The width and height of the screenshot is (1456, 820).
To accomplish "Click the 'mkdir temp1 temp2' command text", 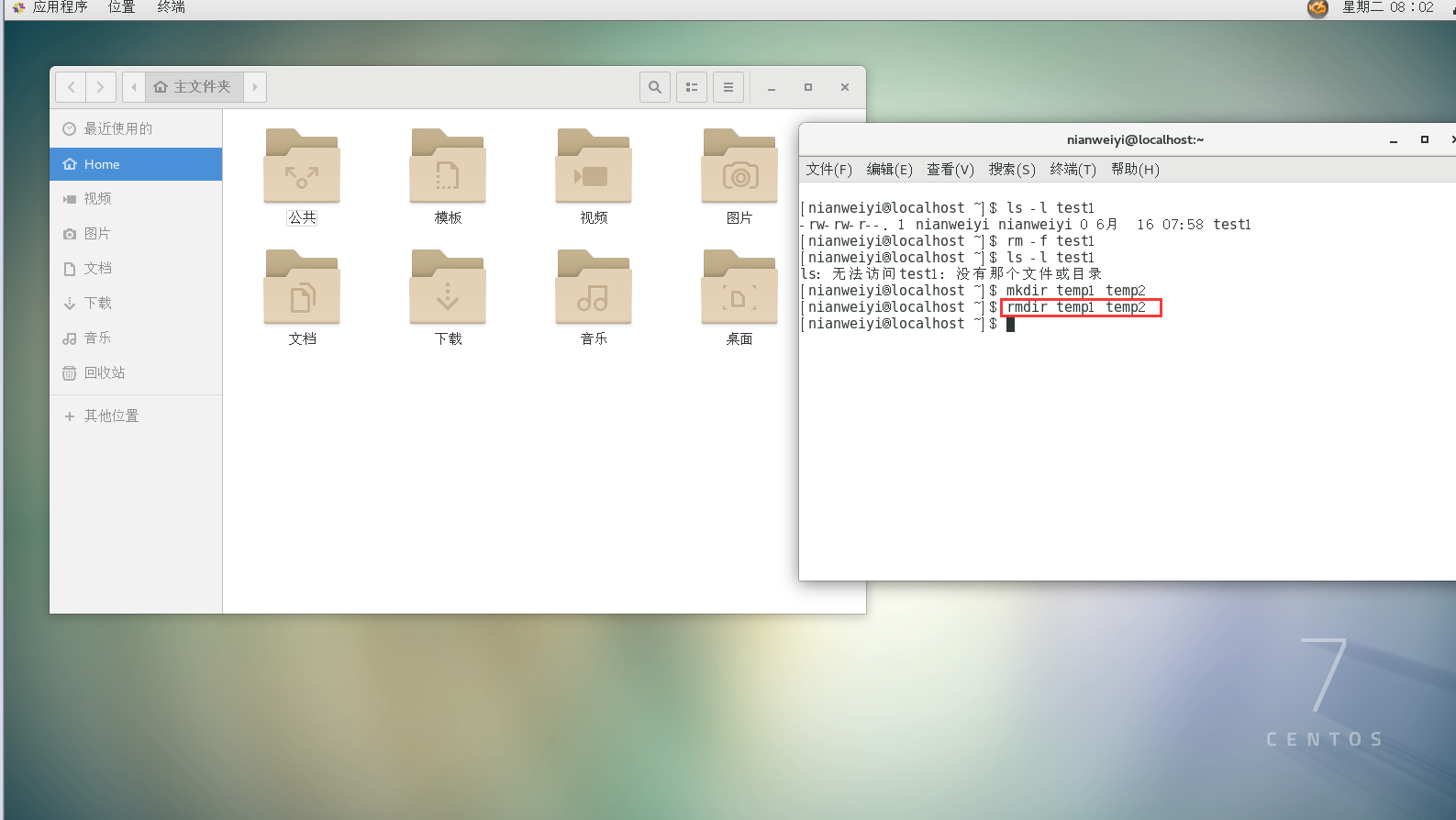I will click(x=1076, y=291).
